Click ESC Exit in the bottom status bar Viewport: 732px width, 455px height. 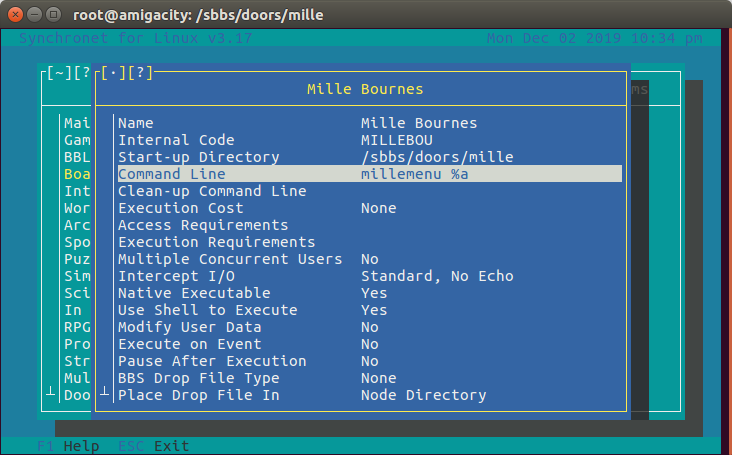click(x=153, y=446)
